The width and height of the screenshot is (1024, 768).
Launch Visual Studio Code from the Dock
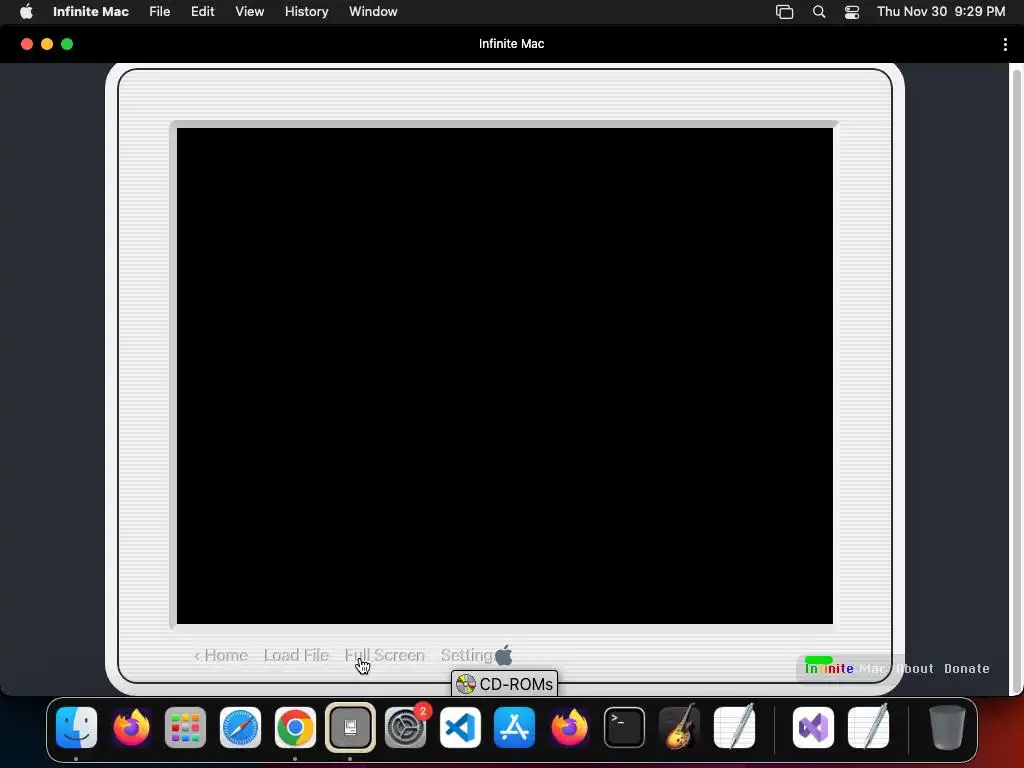(460, 727)
